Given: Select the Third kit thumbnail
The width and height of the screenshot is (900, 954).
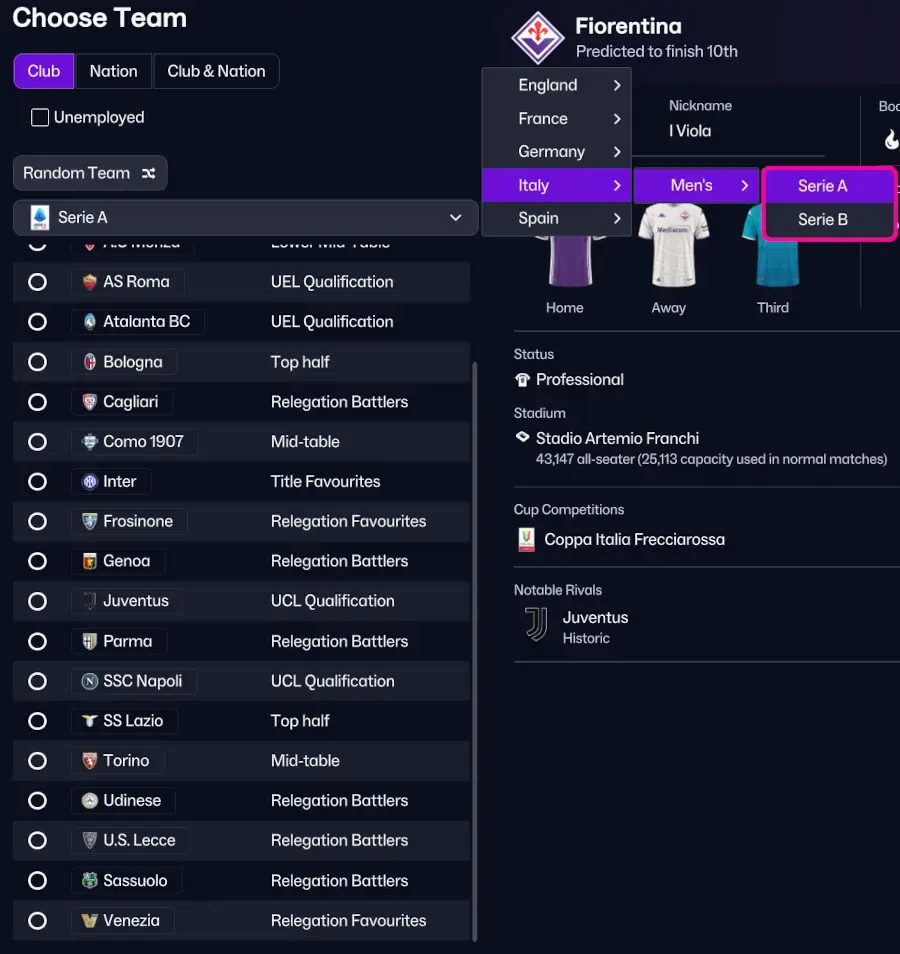Looking at the screenshot, I should click(770, 245).
